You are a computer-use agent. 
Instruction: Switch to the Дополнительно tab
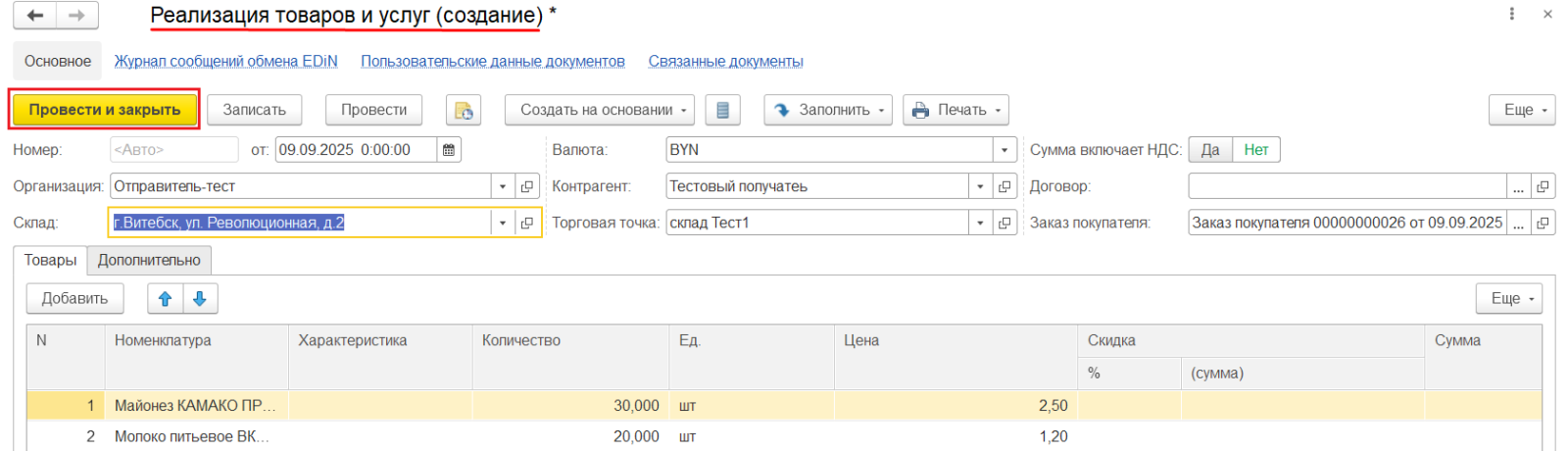[x=149, y=260]
